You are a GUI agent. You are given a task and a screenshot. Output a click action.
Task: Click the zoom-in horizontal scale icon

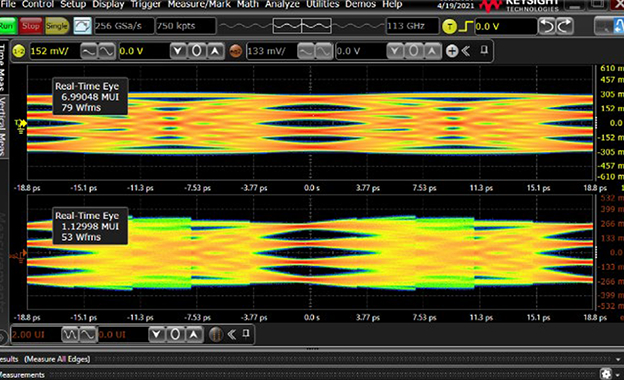[88, 335]
